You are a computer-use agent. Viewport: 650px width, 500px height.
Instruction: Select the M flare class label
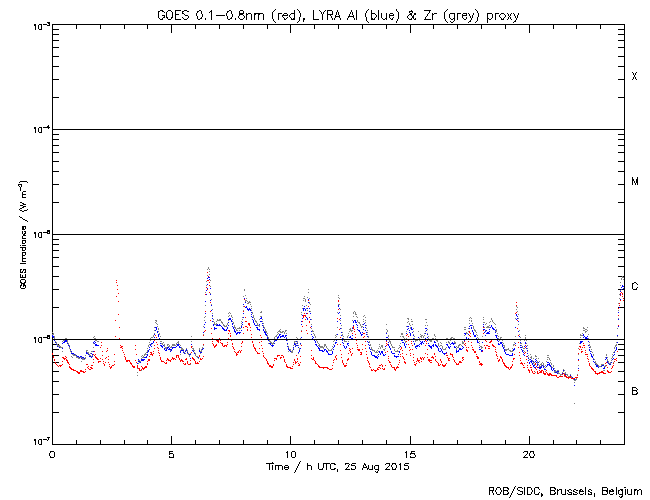(634, 182)
